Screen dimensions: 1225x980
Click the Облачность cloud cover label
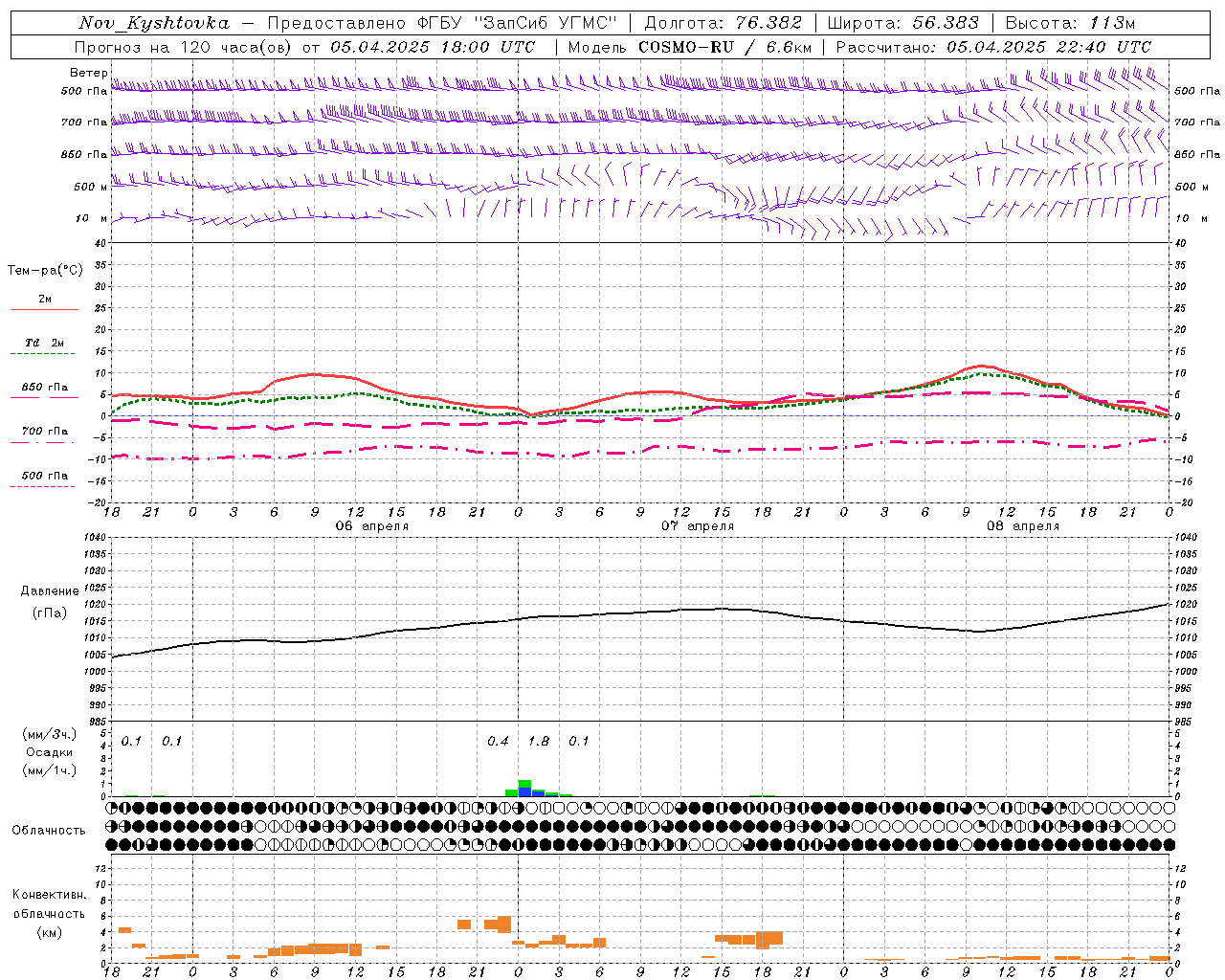point(49,830)
